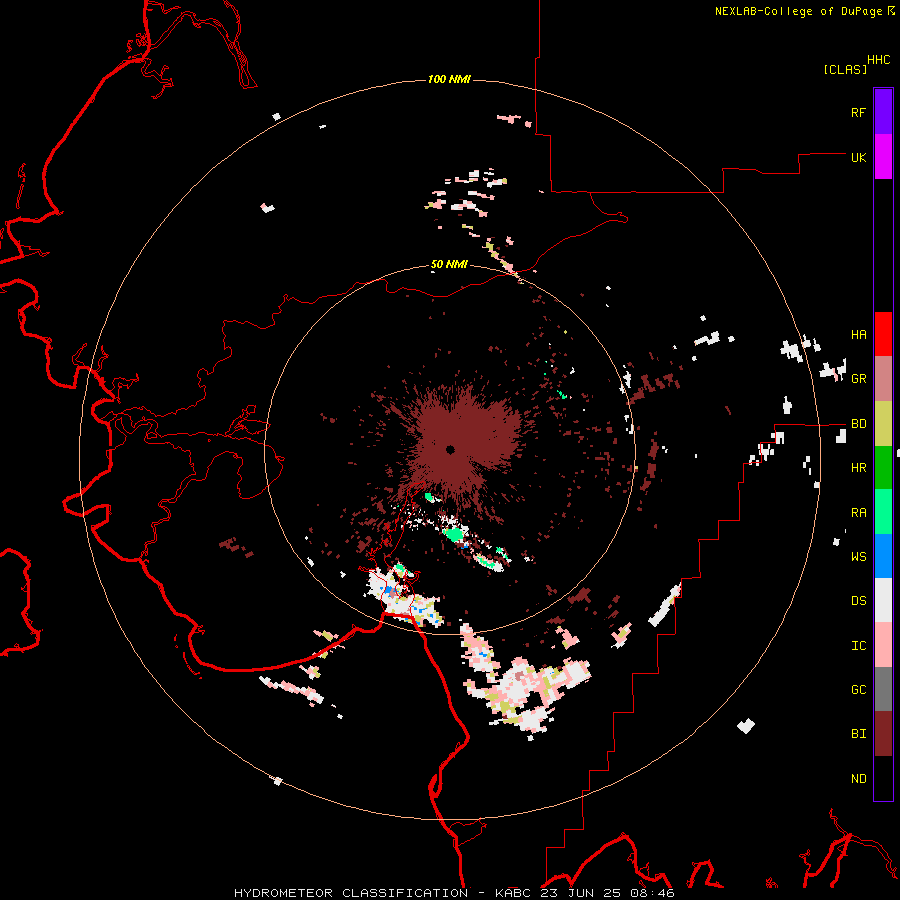Image resolution: width=900 pixels, height=900 pixels.
Task: Click the BI brown legend swatch
Action: [x=883, y=734]
